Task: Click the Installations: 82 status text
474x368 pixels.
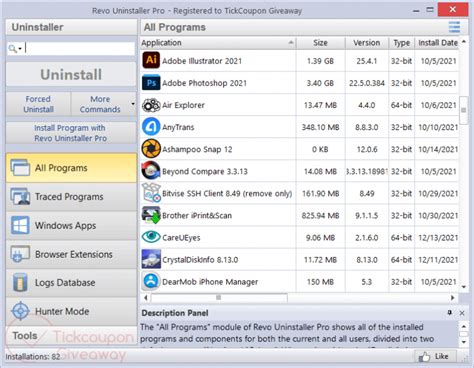Action: 33,357
